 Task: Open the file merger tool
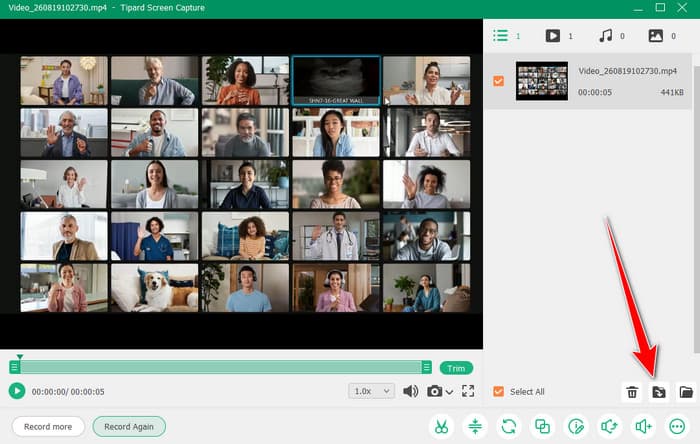pyautogui.click(x=542, y=427)
